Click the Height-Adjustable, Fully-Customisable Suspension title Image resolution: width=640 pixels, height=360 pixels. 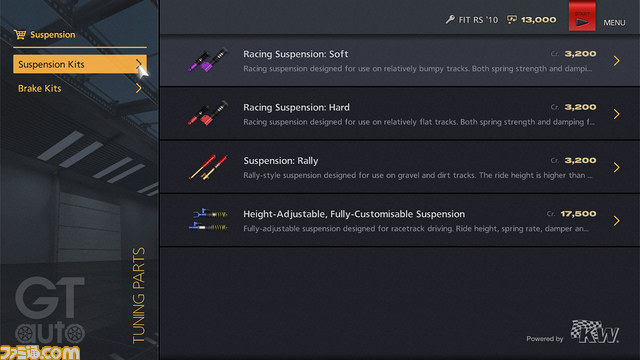coord(354,214)
